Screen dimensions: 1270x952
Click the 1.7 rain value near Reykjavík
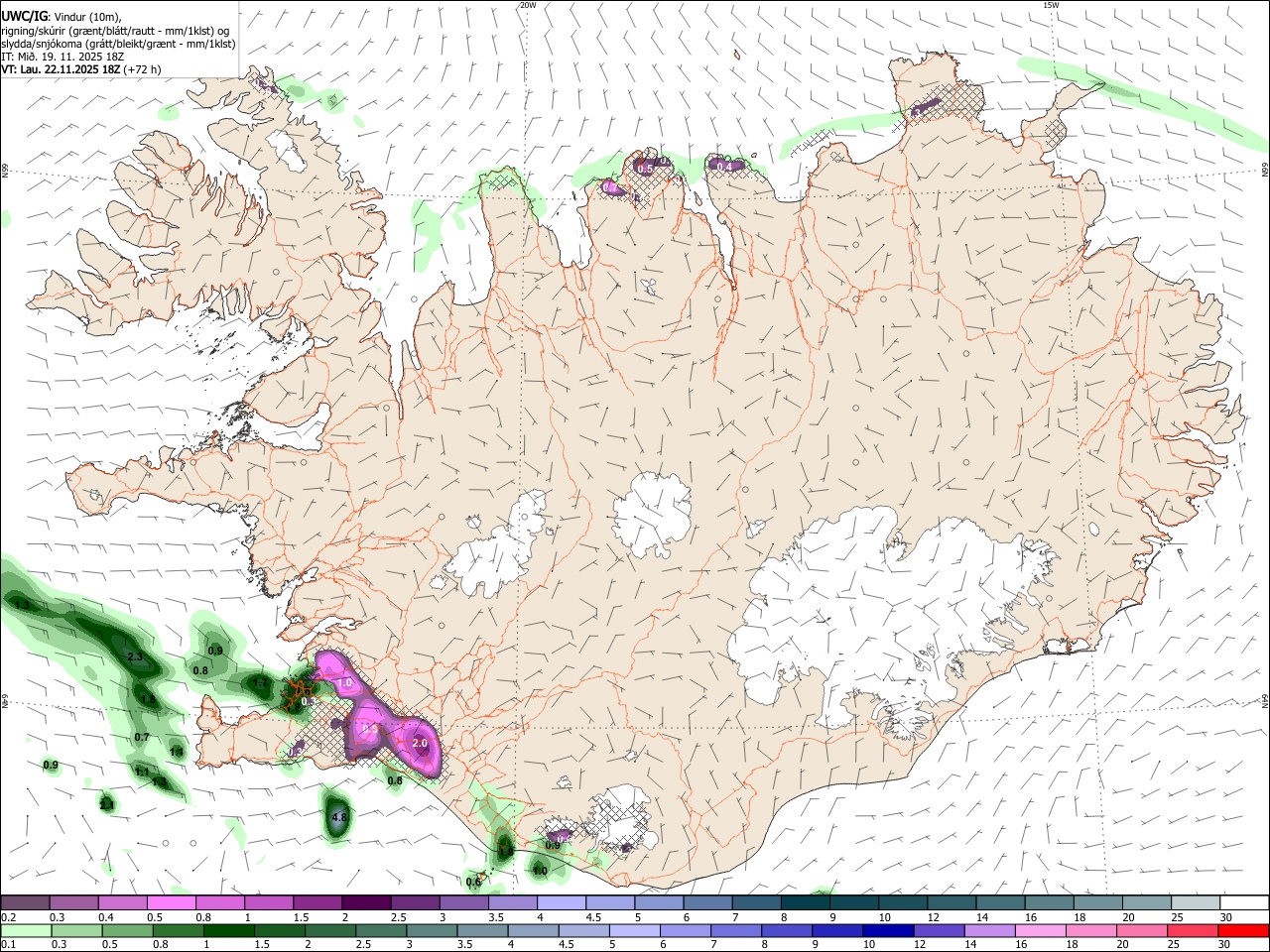[x=260, y=682]
